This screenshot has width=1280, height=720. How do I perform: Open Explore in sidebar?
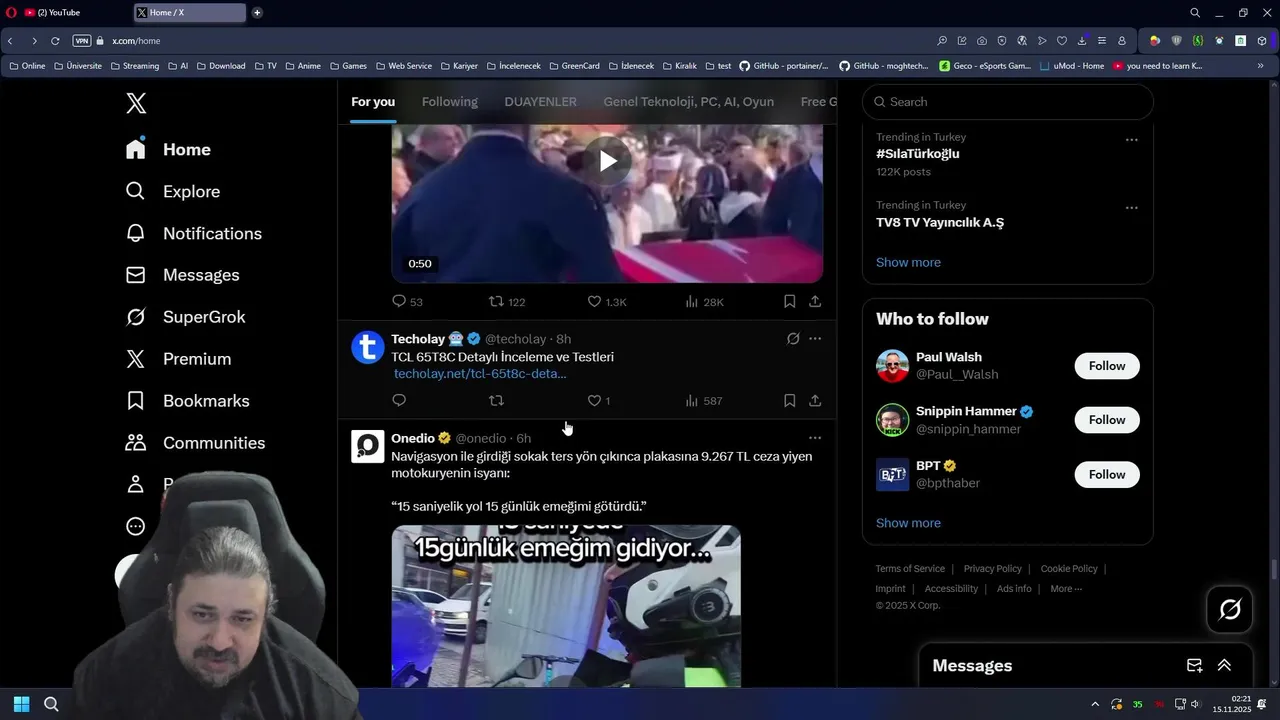(172, 191)
